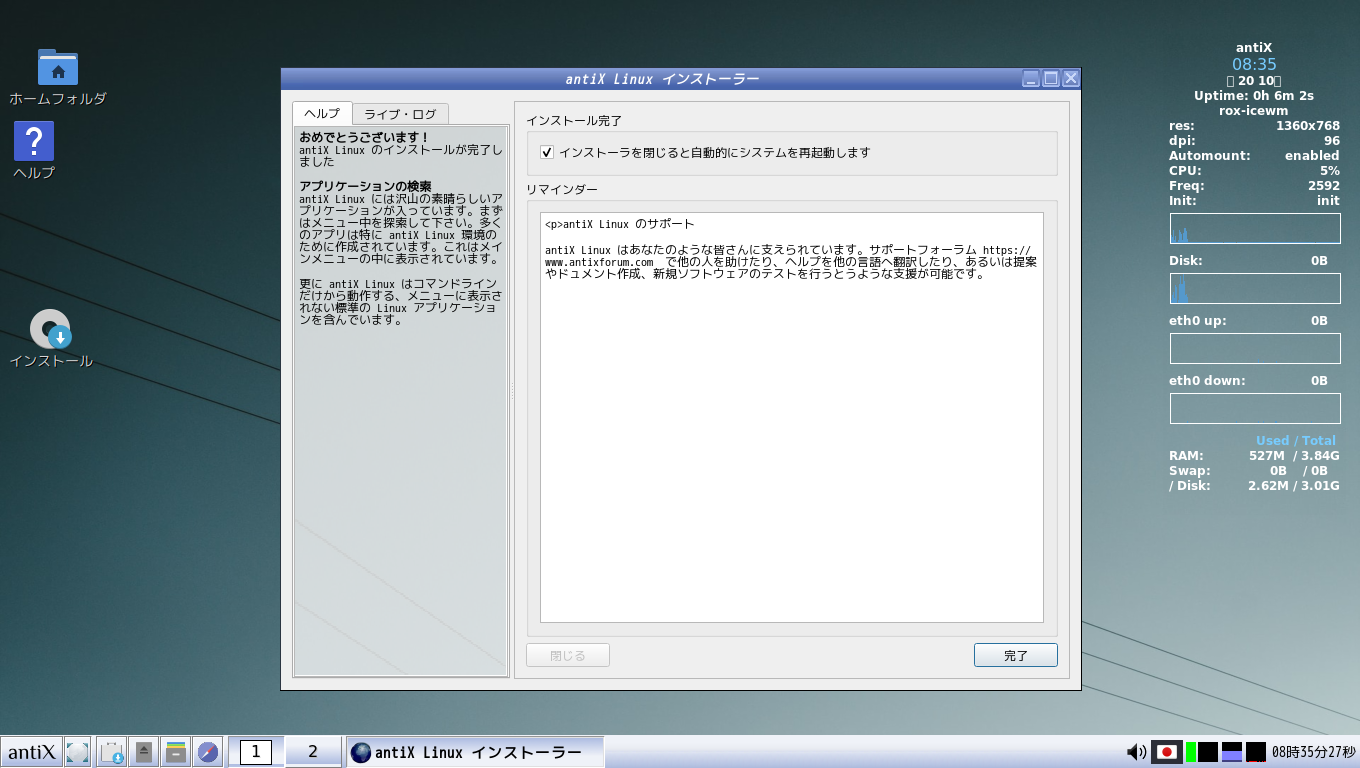Click the res: 1360x768 line
Viewport: 1360px width, 768px height.
(x=1254, y=126)
